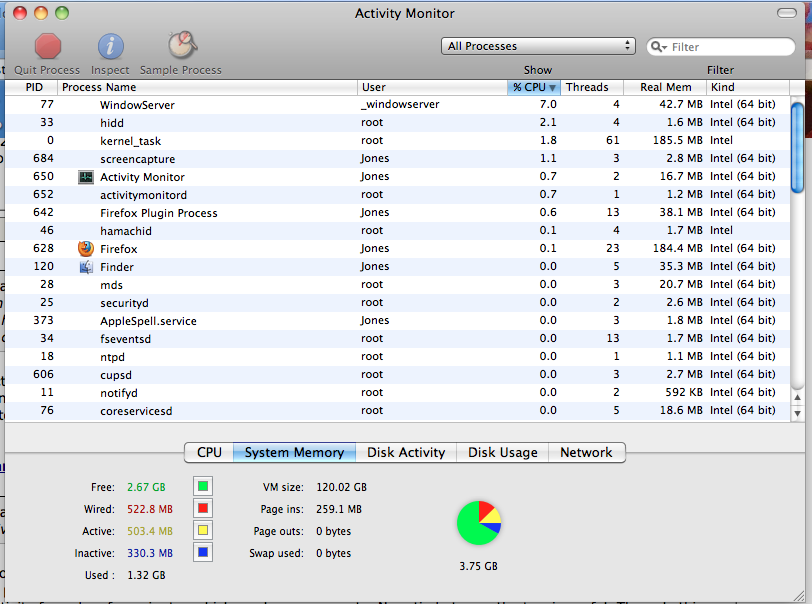Select the mds process row
This screenshot has width=812, height=604.
click(x=397, y=284)
